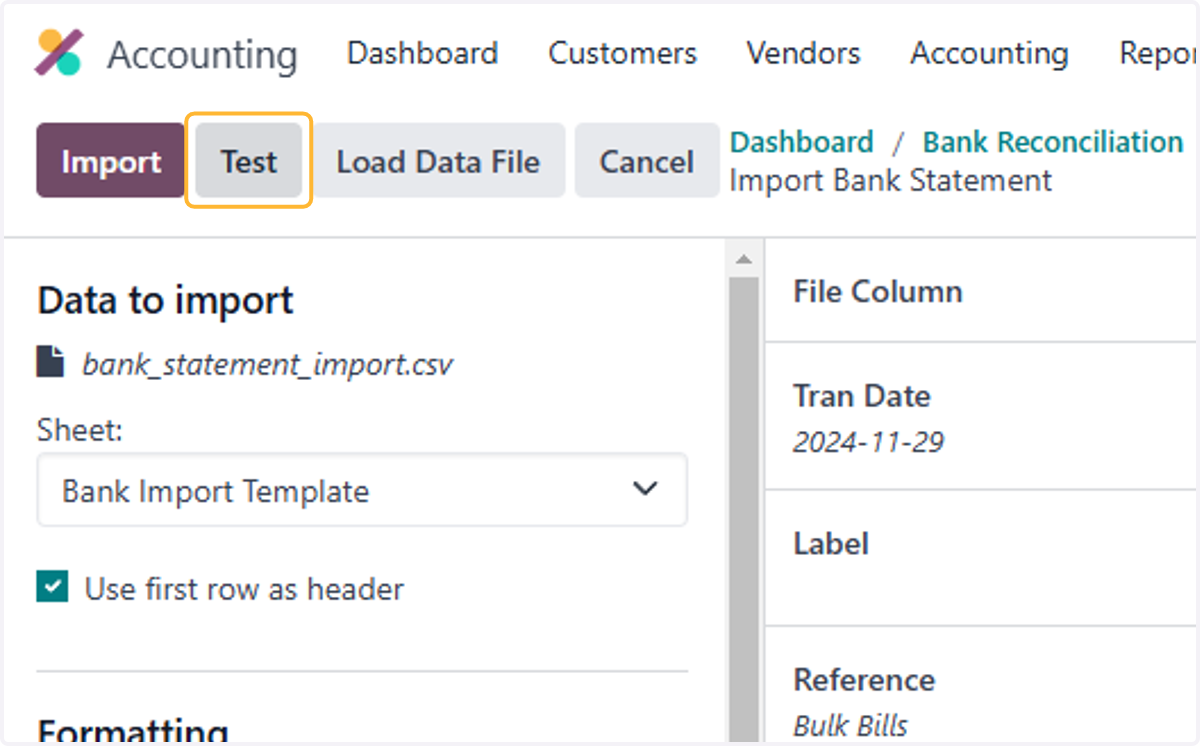Open the Customers menu

tap(622, 53)
